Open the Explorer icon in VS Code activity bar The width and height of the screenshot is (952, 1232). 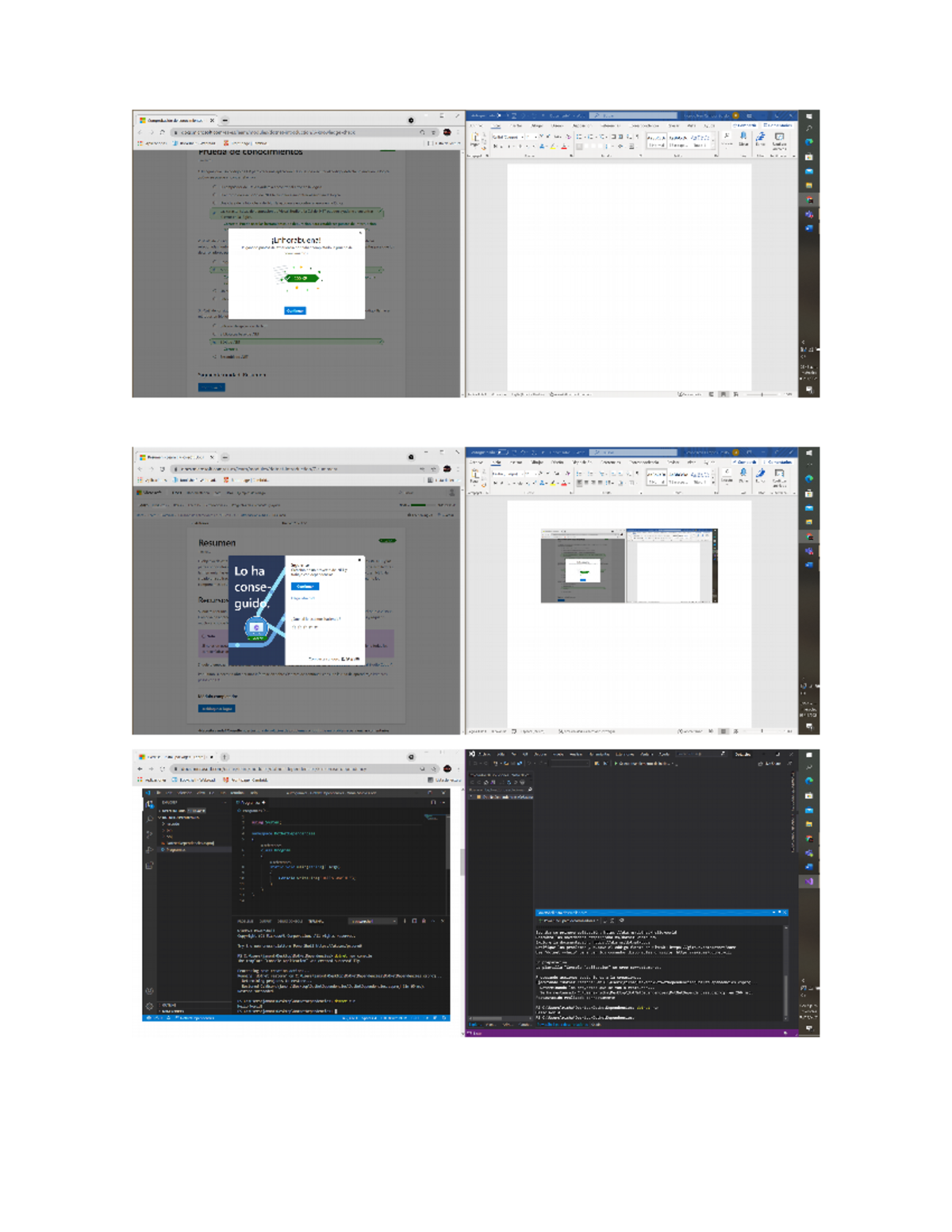(x=149, y=804)
